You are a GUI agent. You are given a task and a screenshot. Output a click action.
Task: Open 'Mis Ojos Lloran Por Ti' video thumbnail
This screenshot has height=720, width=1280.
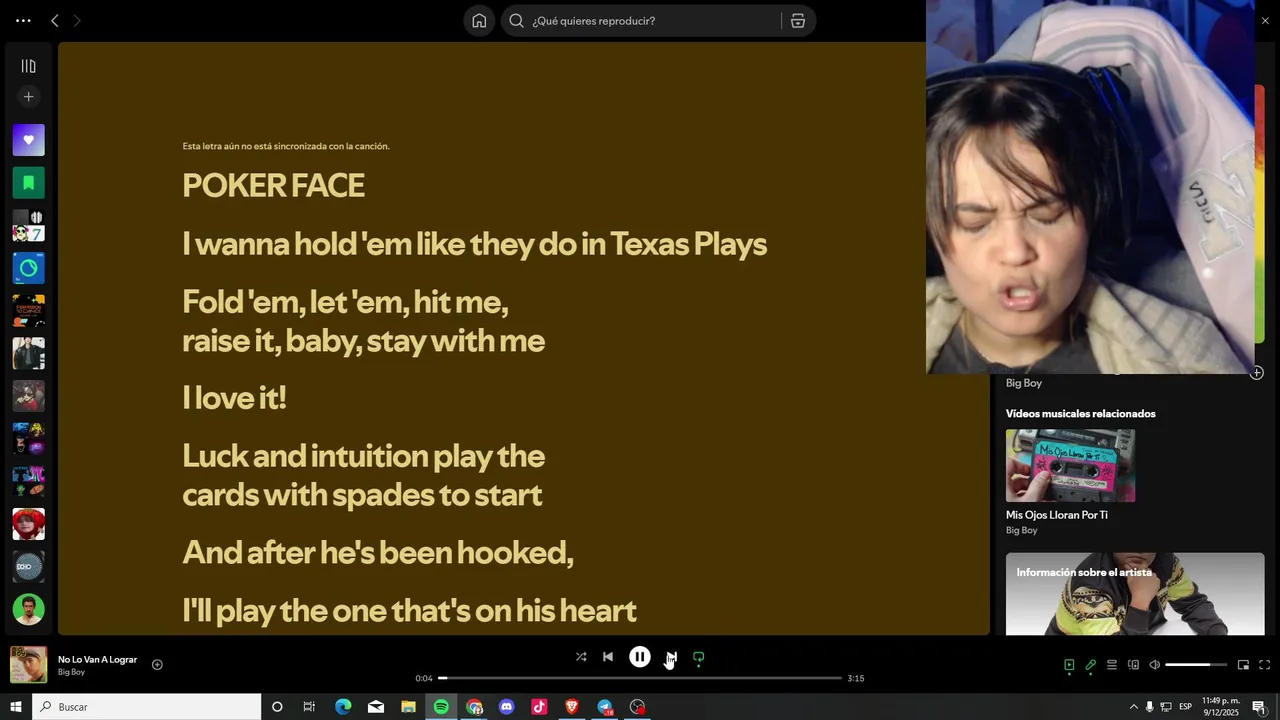(1070, 465)
